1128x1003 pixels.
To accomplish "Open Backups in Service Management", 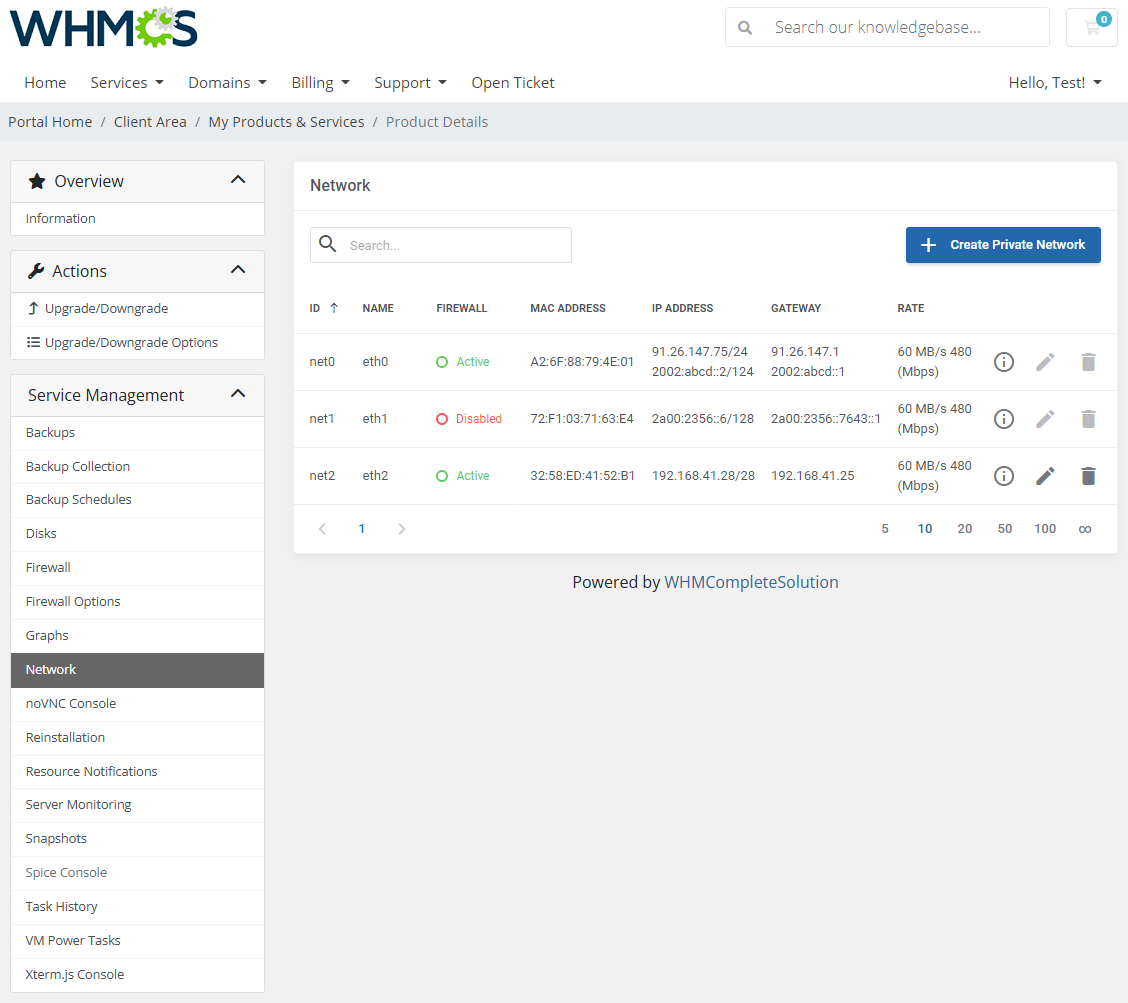I will coord(137,432).
